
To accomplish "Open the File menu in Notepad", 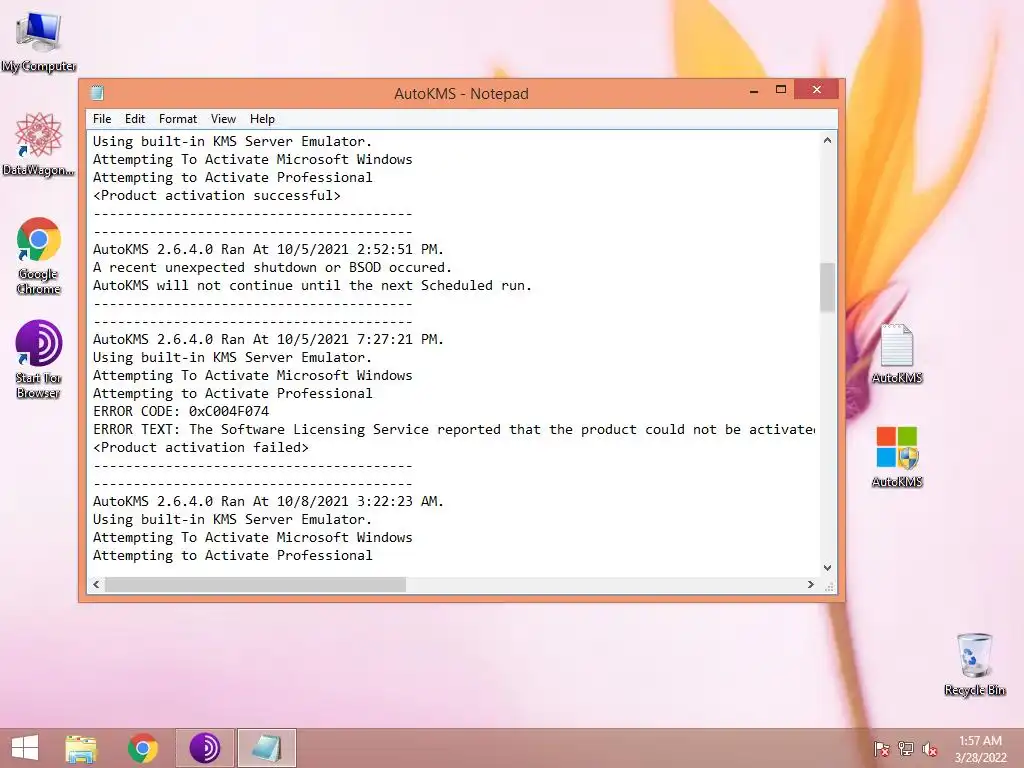I will [x=102, y=119].
